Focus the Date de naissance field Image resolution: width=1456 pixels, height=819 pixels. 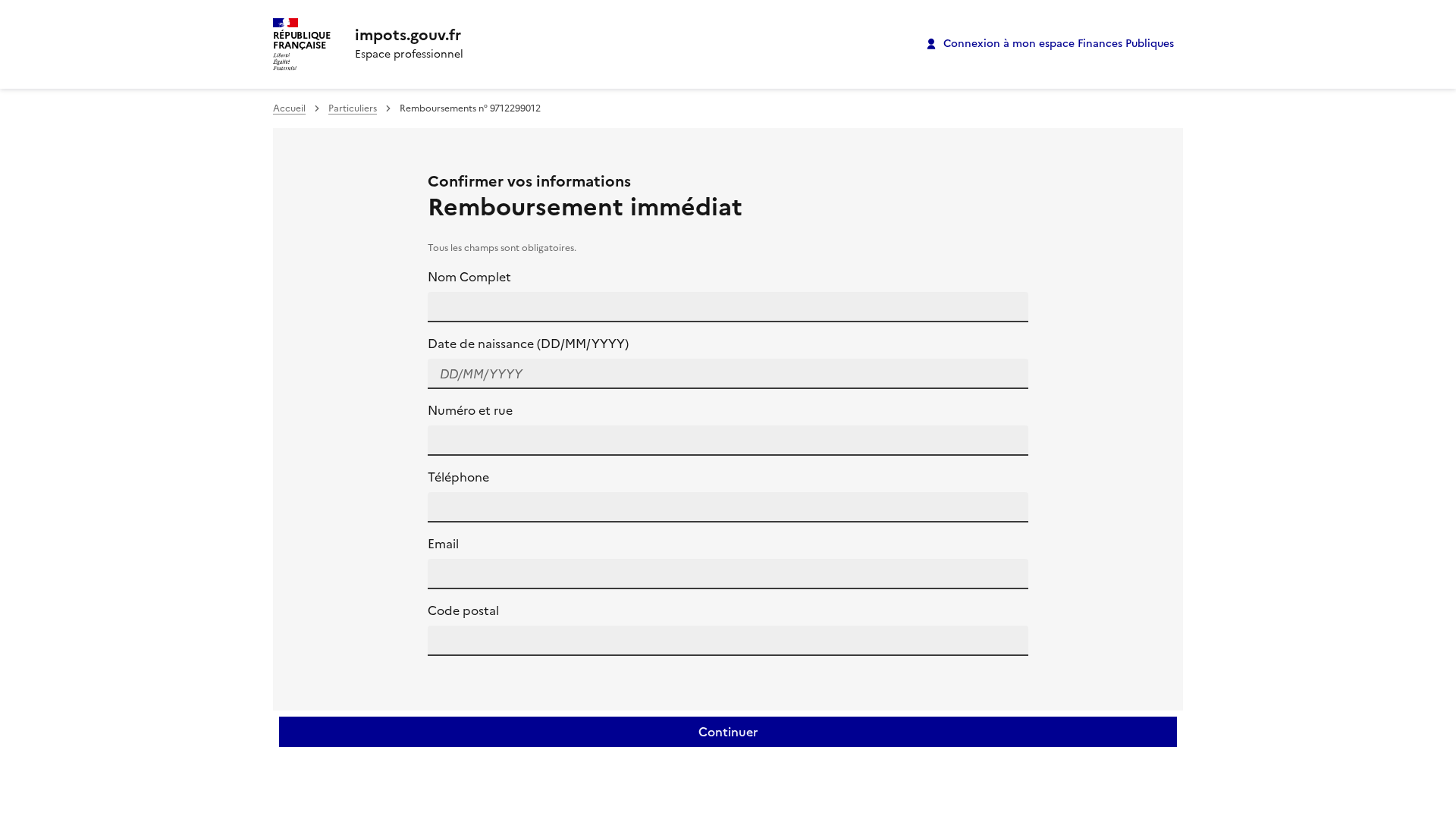(x=728, y=374)
